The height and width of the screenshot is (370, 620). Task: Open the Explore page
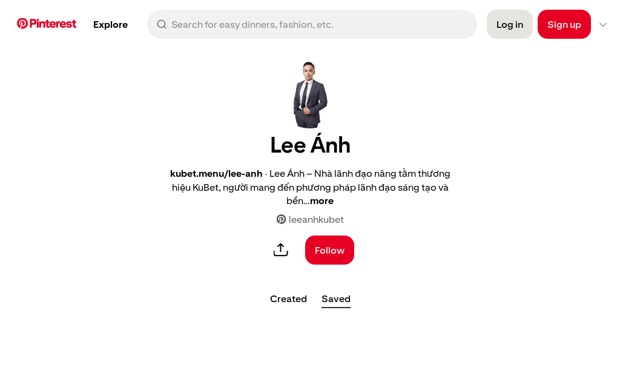pyautogui.click(x=110, y=25)
